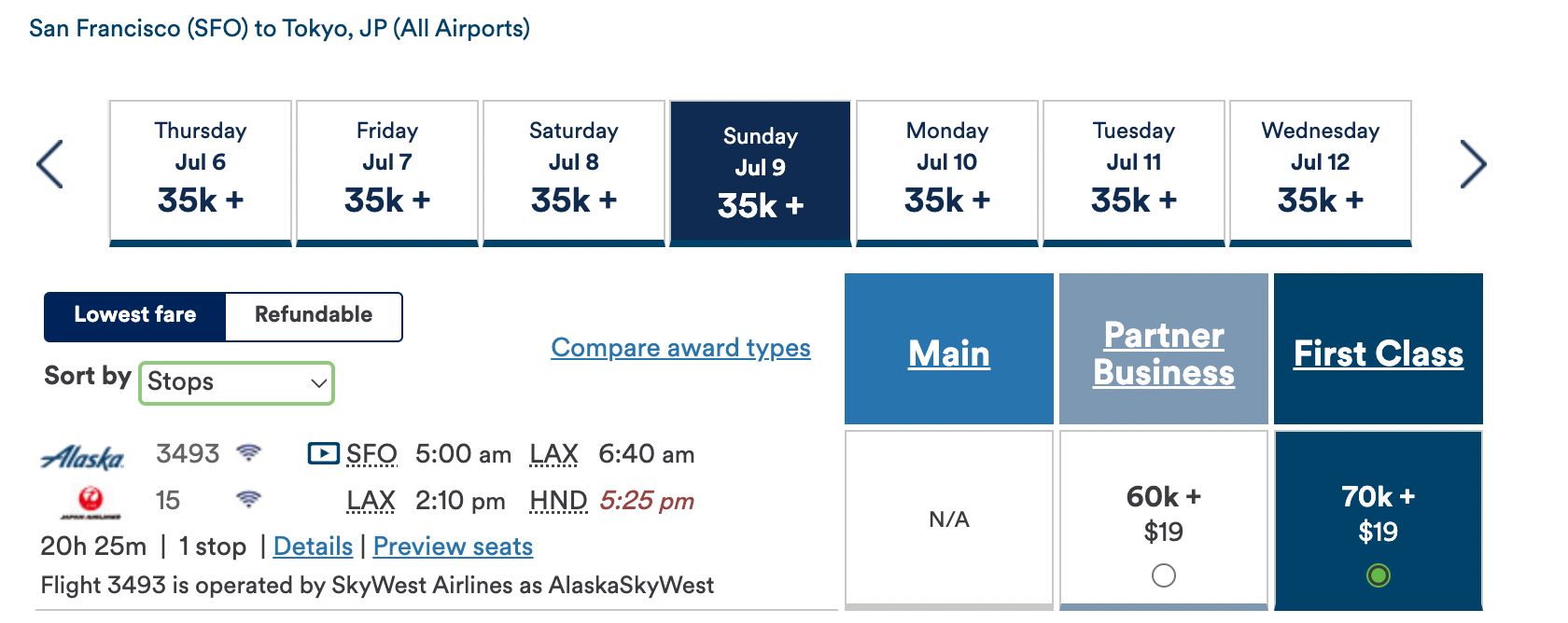Advance to next dates with right arrow
The width and height of the screenshot is (1568, 623).
click(1473, 164)
